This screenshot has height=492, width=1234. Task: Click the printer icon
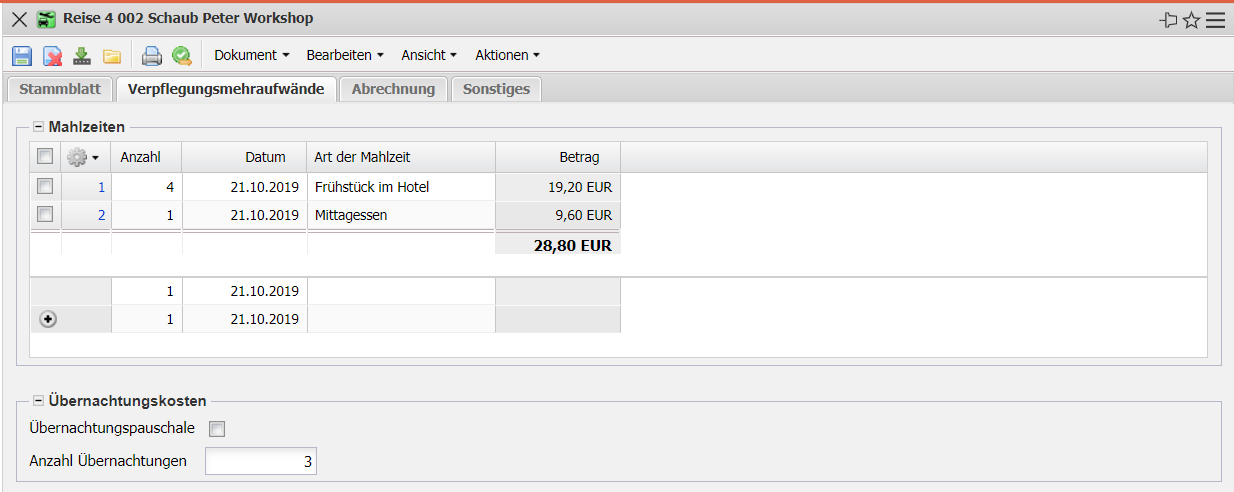pos(151,56)
